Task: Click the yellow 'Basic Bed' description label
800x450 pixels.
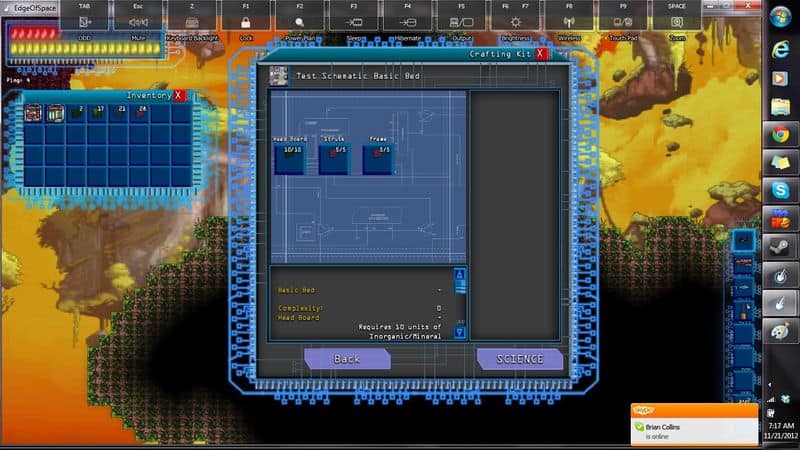Action: click(x=296, y=290)
